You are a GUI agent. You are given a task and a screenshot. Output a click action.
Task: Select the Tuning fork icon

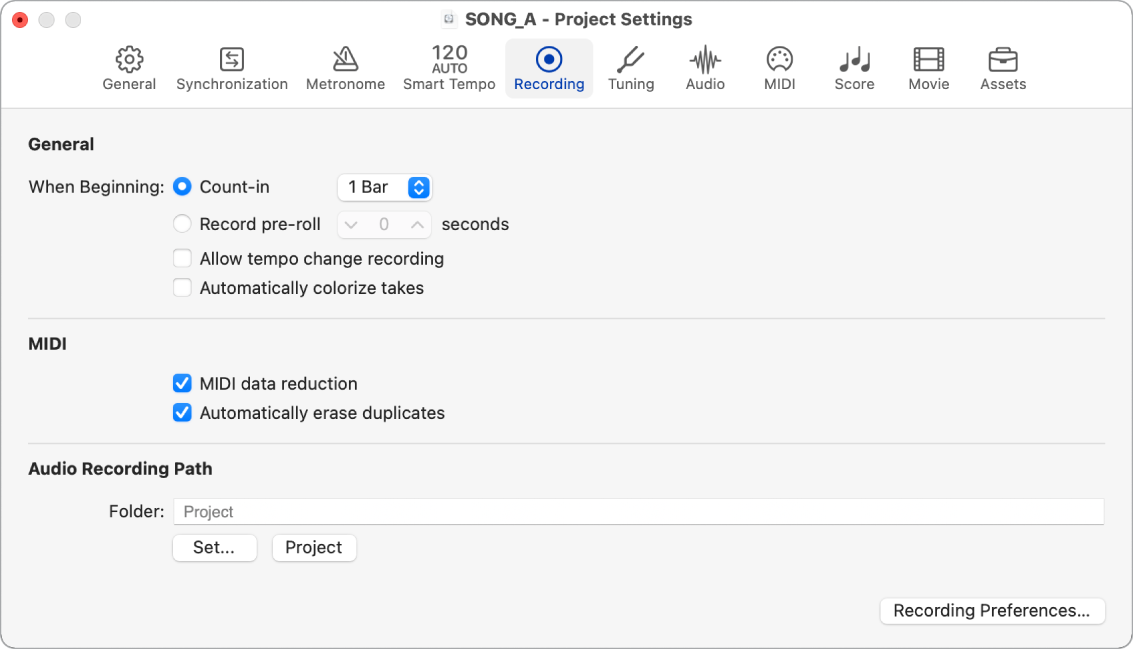coord(631,68)
